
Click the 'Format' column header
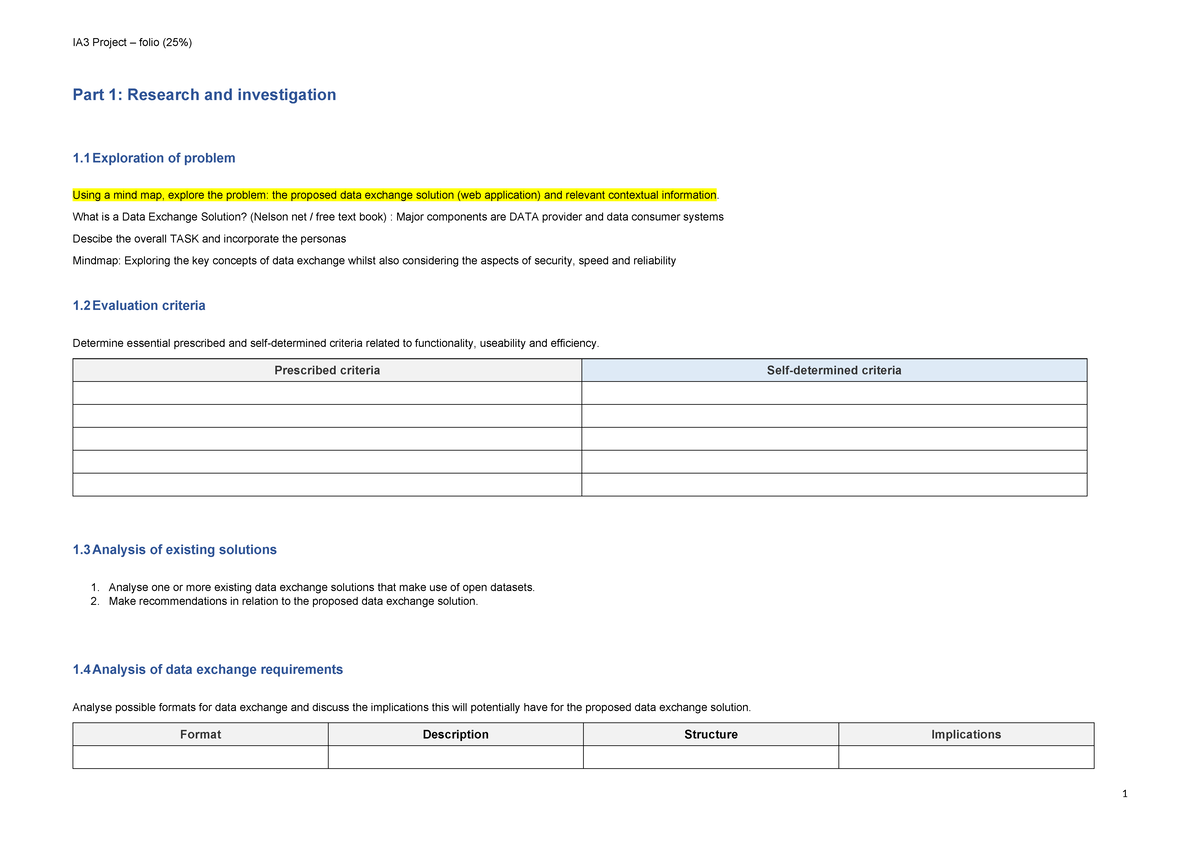200,734
